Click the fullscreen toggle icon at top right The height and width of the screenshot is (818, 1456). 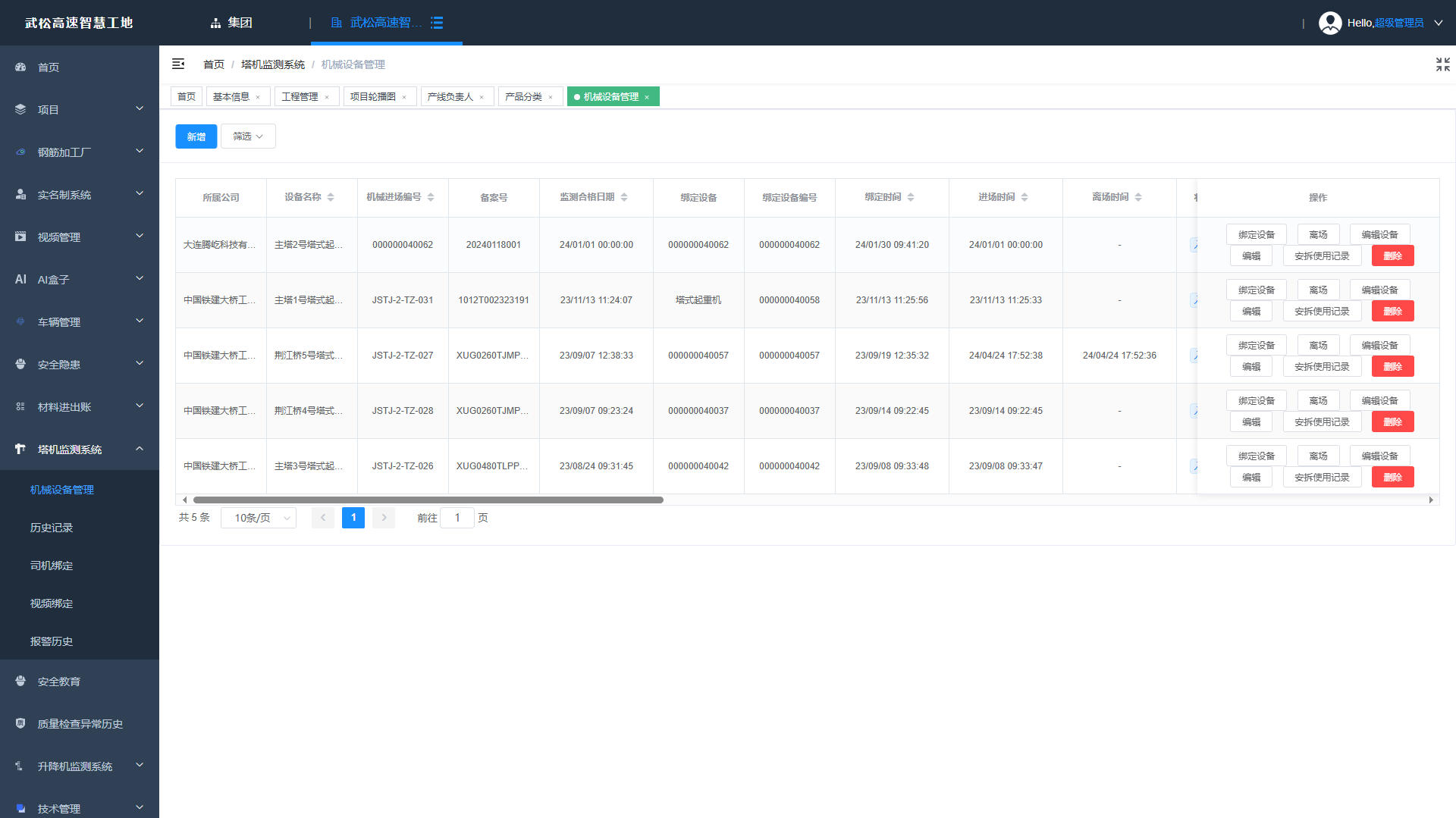pos(1442,64)
